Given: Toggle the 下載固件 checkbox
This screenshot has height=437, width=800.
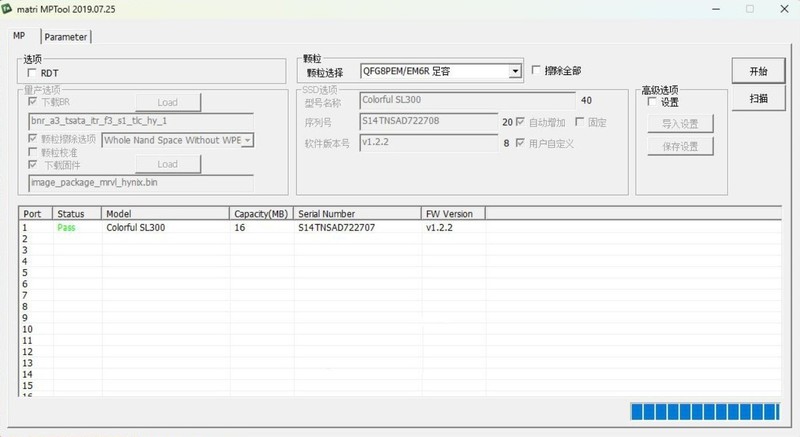Looking at the screenshot, I should (33, 164).
